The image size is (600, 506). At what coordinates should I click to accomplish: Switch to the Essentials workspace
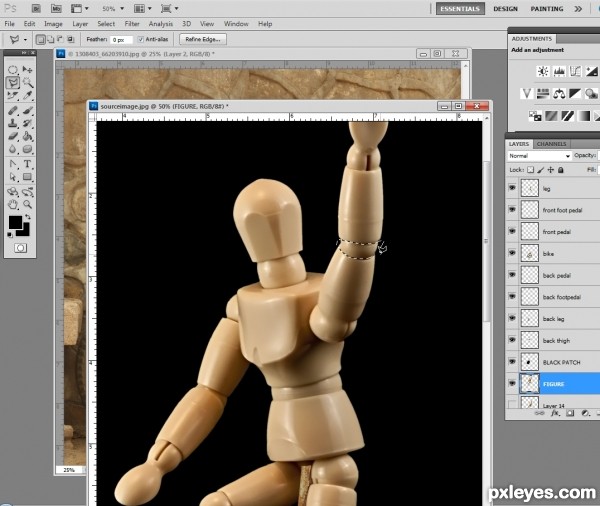point(460,8)
